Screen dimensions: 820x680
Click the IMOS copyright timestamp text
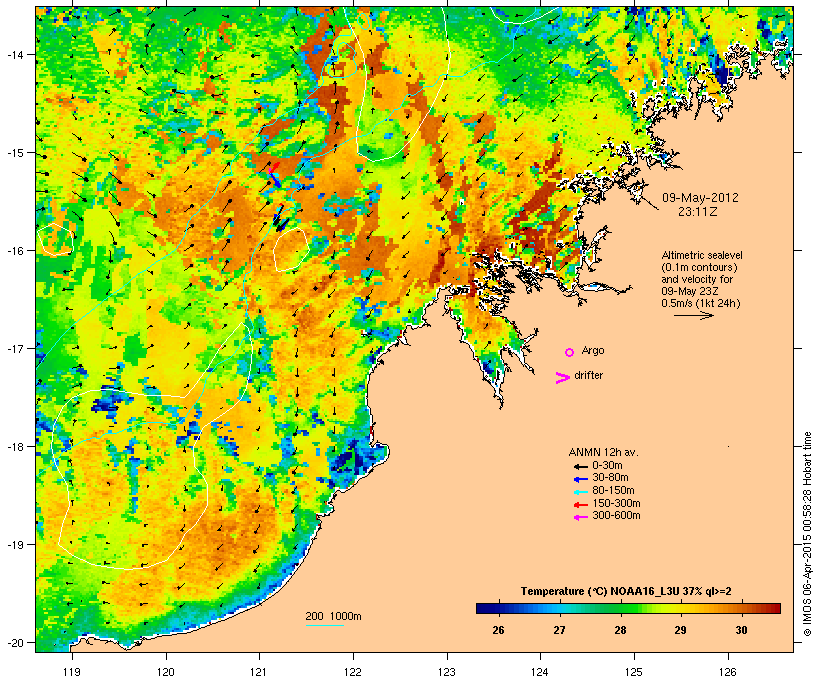(807, 534)
